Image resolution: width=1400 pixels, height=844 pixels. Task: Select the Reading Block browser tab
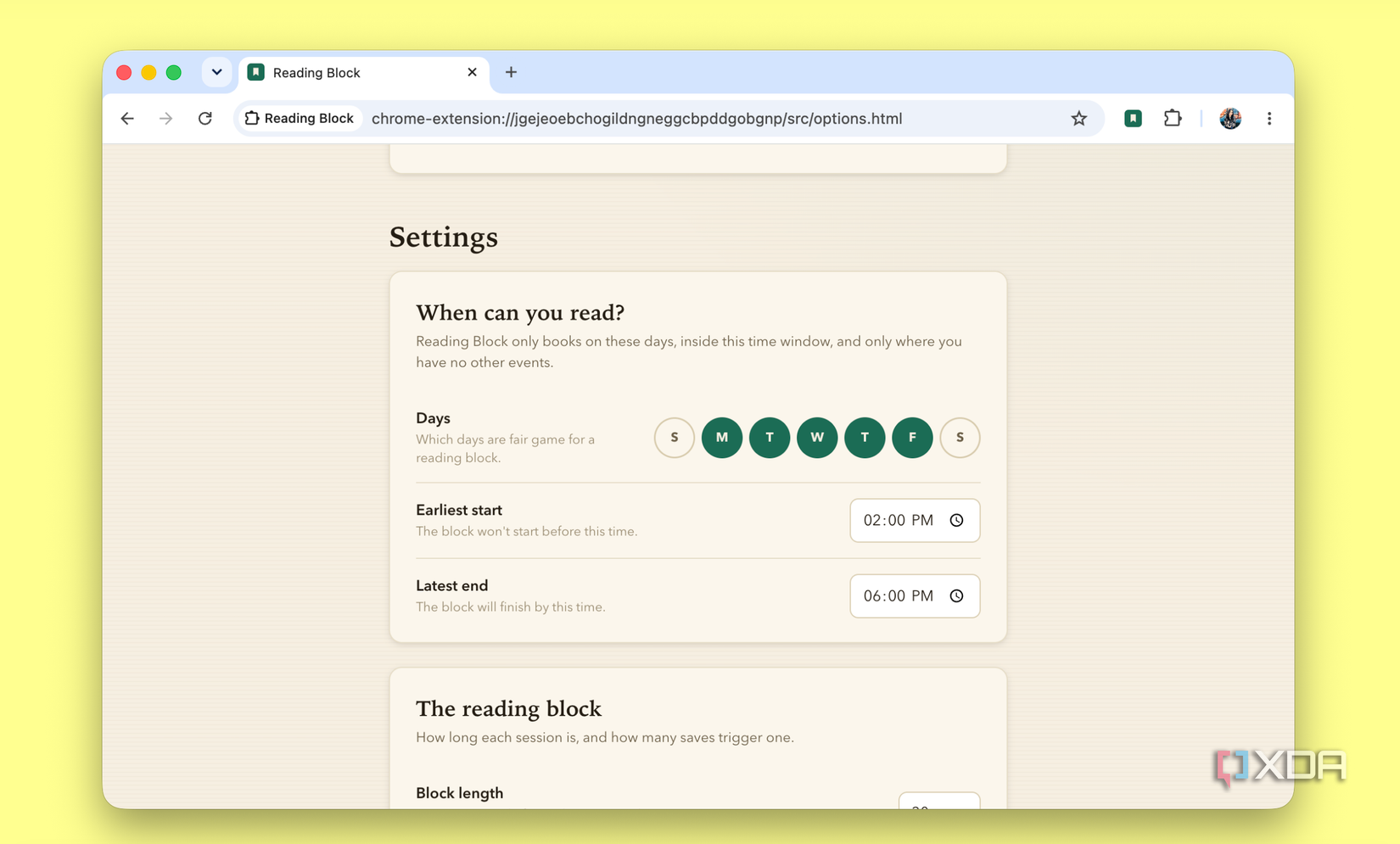pyautogui.click(x=364, y=73)
